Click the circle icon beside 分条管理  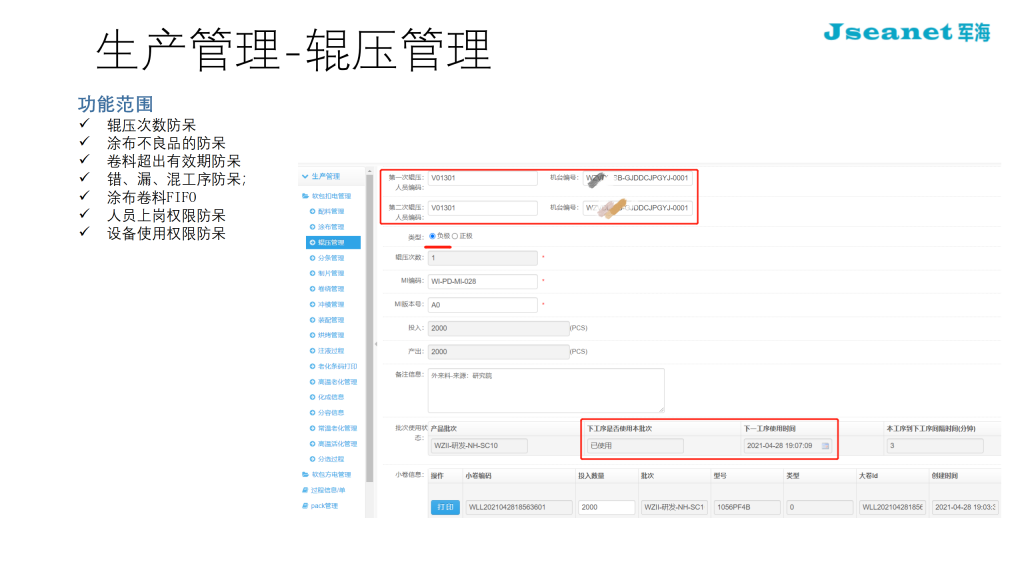click(309, 258)
